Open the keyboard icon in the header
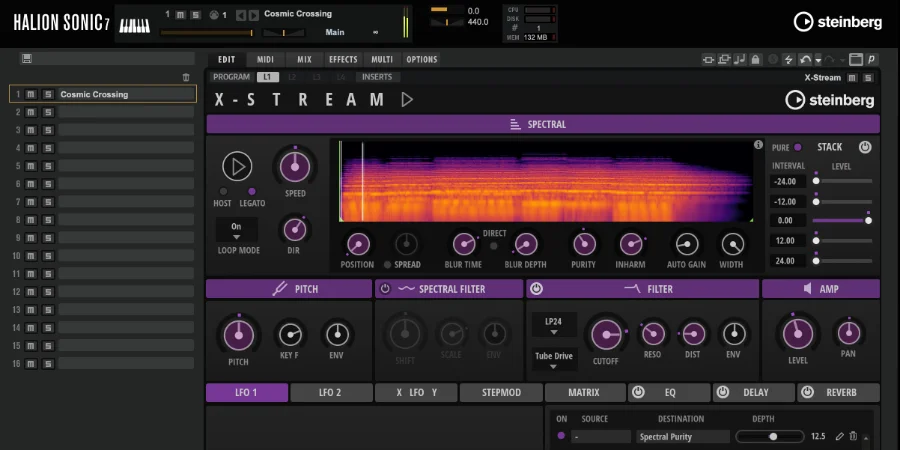The width and height of the screenshot is (900, 450). point(134,25)
